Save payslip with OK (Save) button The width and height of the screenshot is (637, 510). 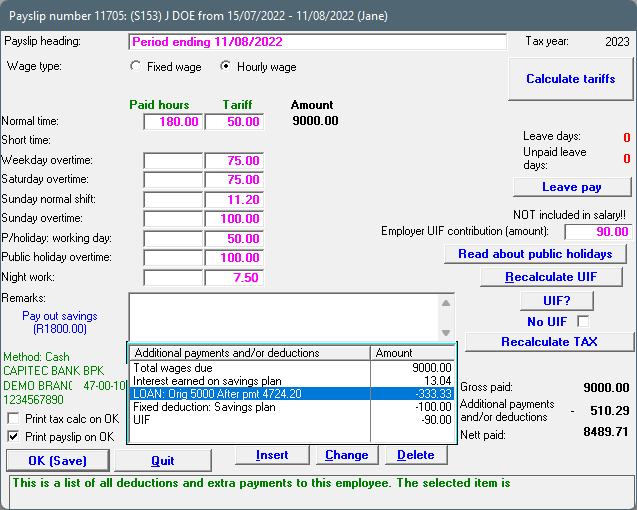[x=58, y=461]
